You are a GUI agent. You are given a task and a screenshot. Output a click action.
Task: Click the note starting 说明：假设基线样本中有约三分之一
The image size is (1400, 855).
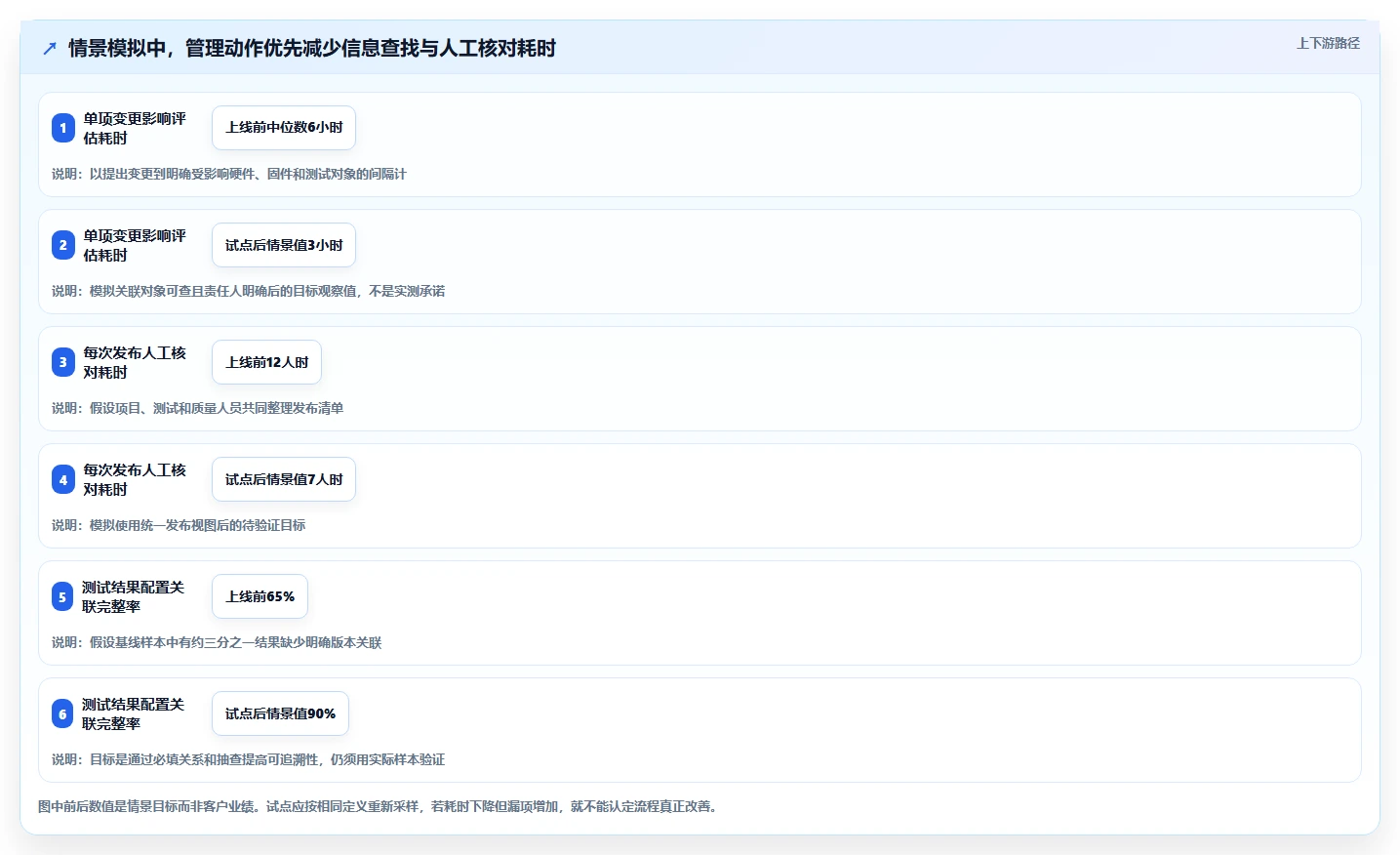coord(217,642)
